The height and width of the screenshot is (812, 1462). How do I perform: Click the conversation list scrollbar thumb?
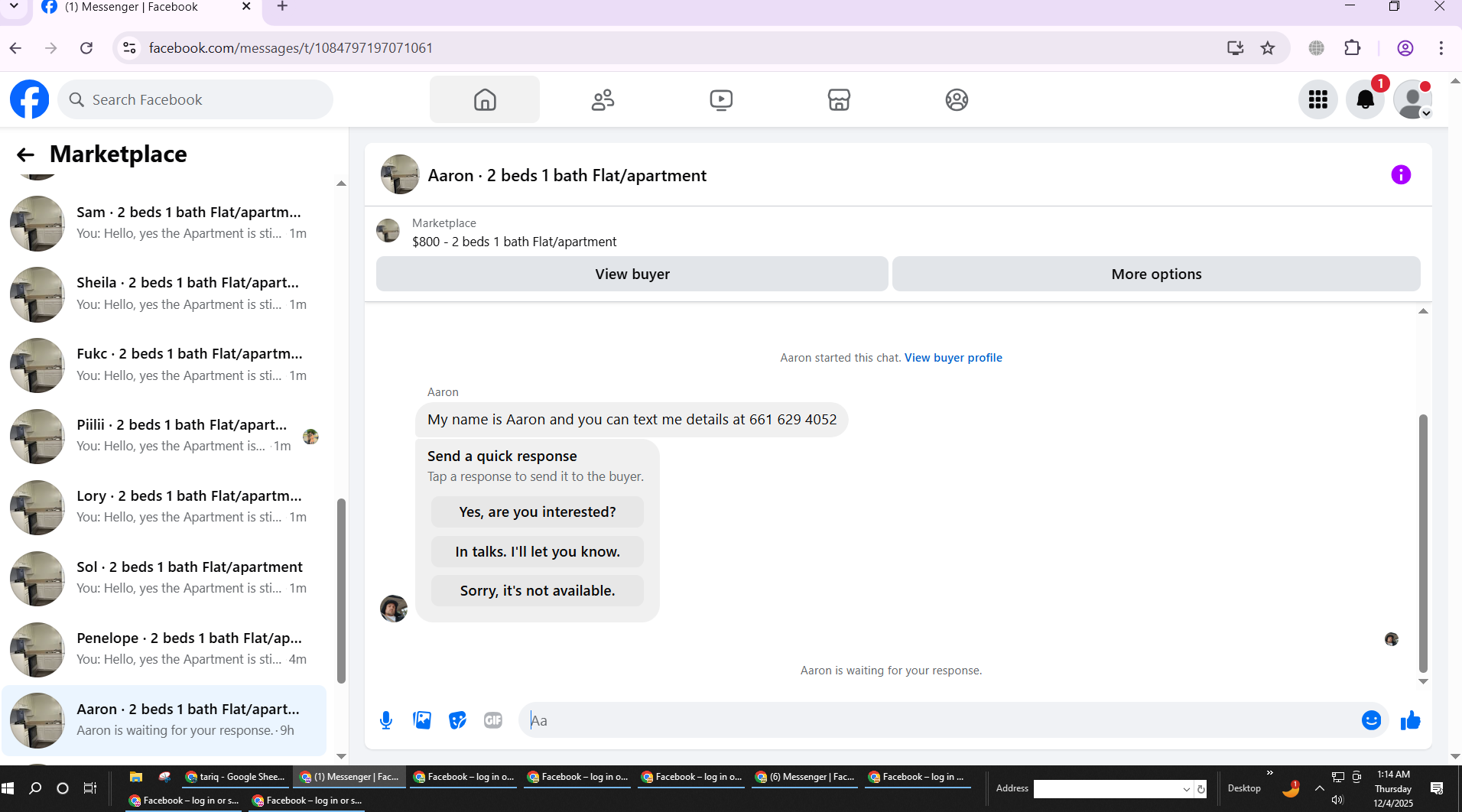coord(341,590)
